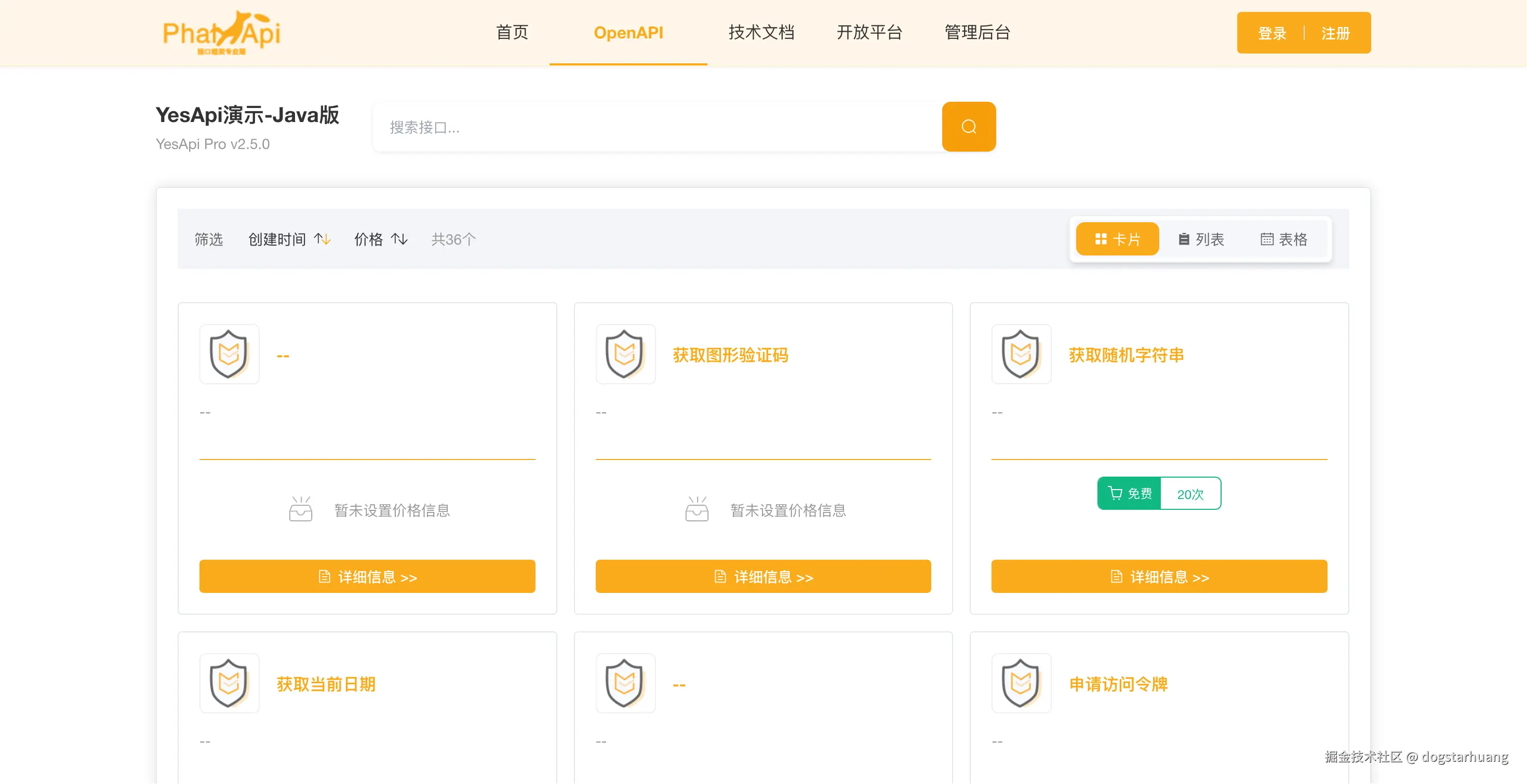The height and width of the screenshot is (784, 1527).
Task: Click shield icon beside 获取图形验证码
Action: coord(625,355)
